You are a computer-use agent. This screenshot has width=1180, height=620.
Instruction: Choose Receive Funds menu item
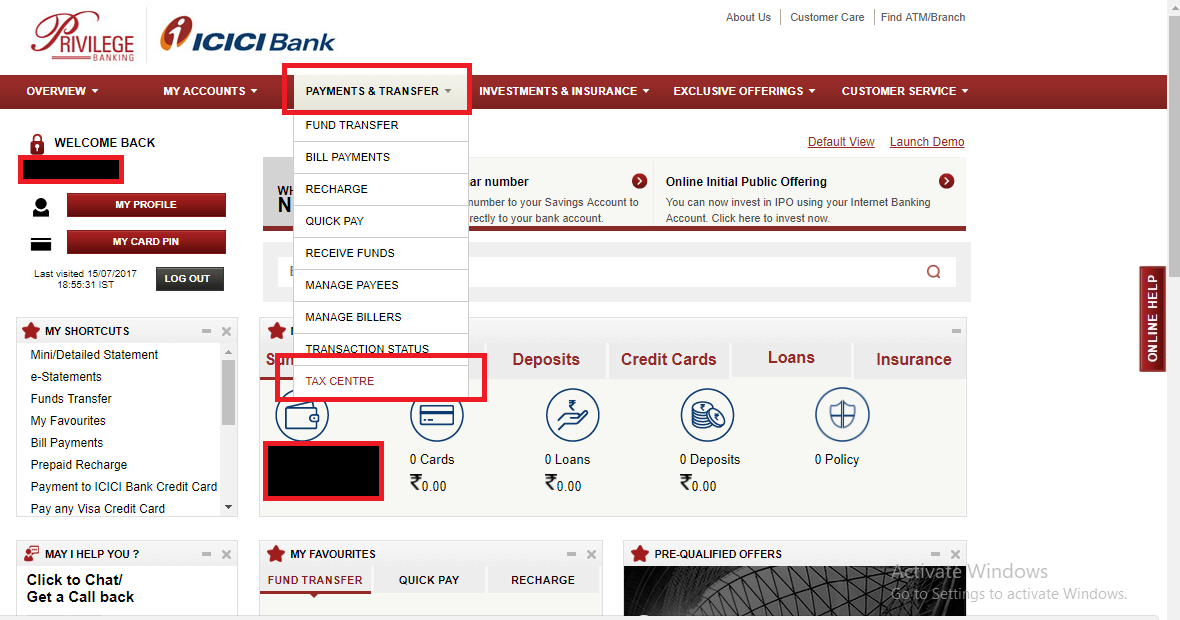pyautogui.click(x=381, y=253)
